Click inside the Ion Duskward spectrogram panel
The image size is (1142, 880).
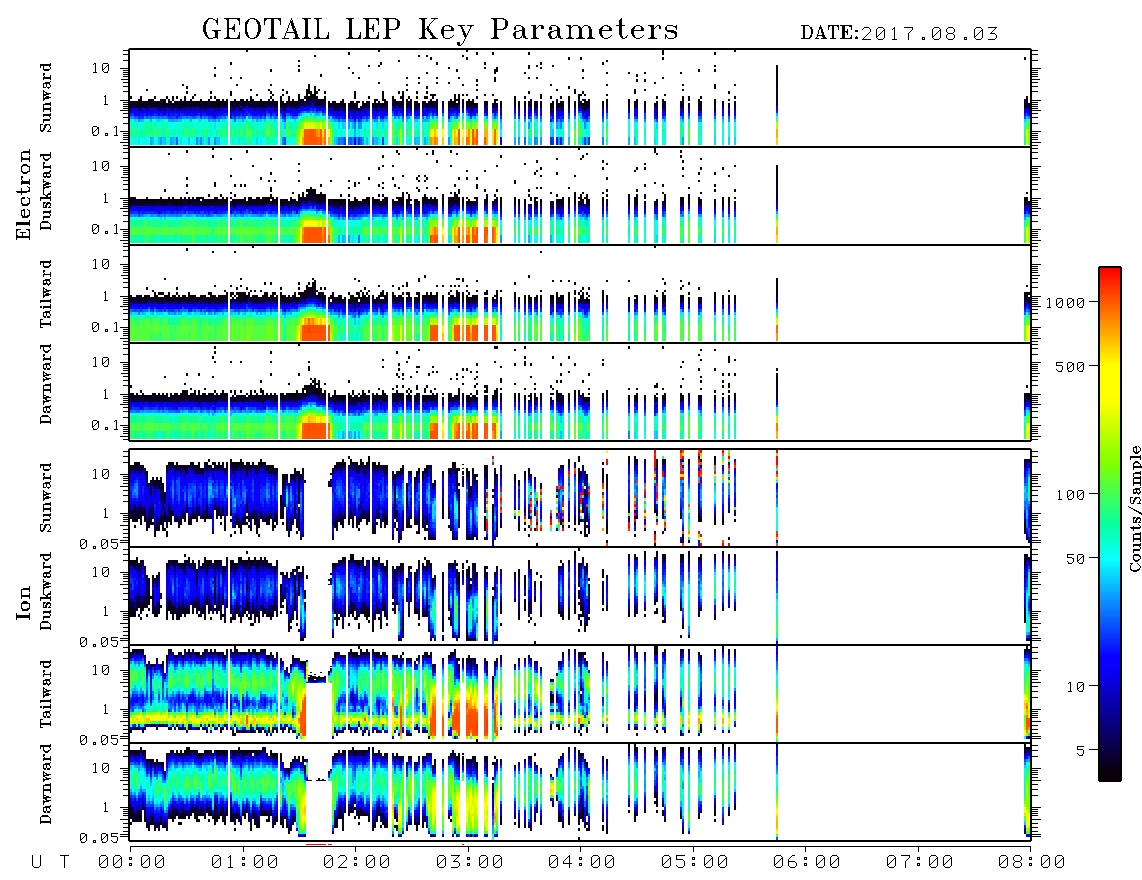[x=580, y=596]
